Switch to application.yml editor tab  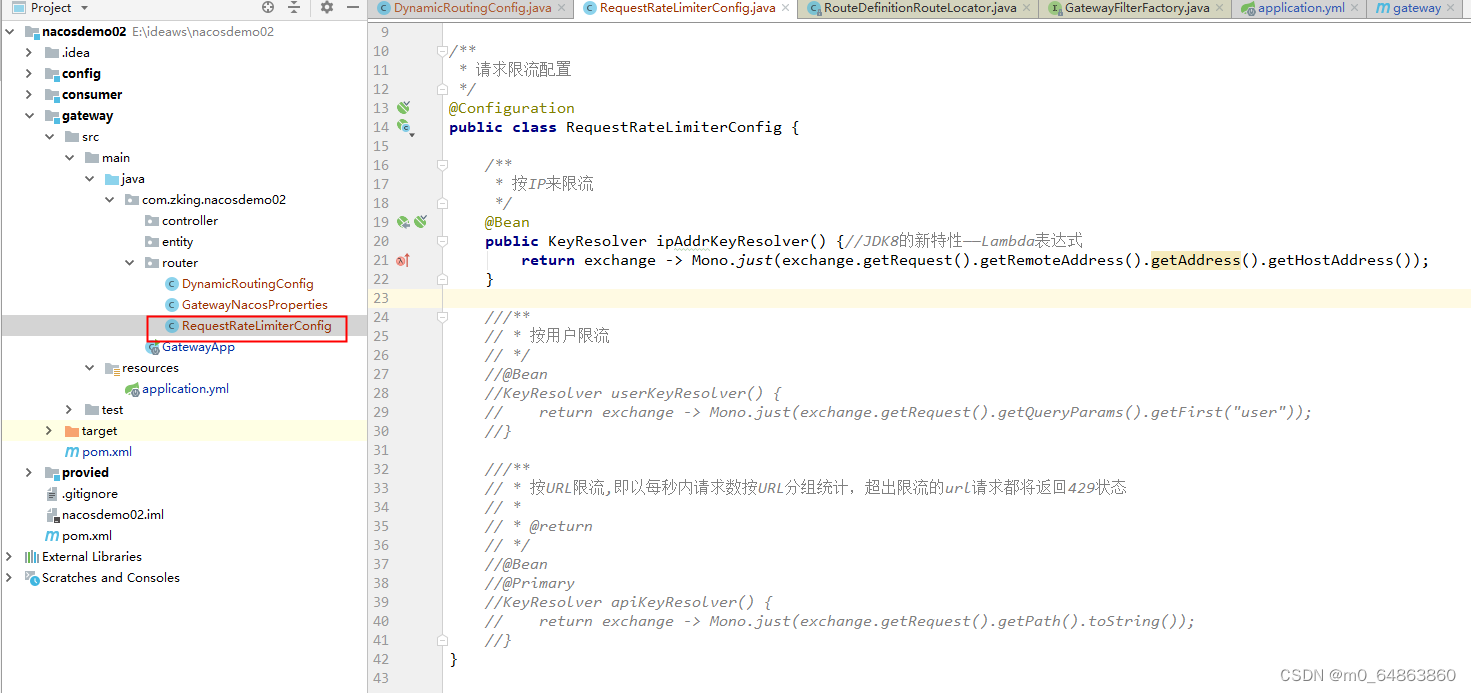(1301, 8)
